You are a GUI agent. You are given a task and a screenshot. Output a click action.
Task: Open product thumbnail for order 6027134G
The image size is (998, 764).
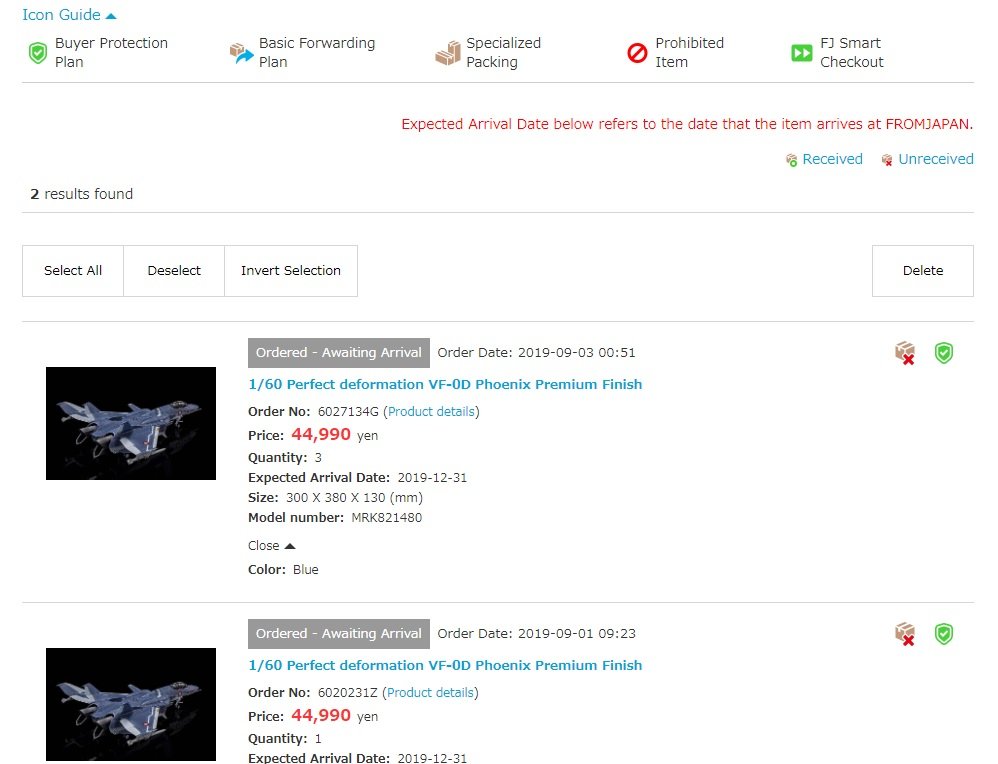coord(130,423)
